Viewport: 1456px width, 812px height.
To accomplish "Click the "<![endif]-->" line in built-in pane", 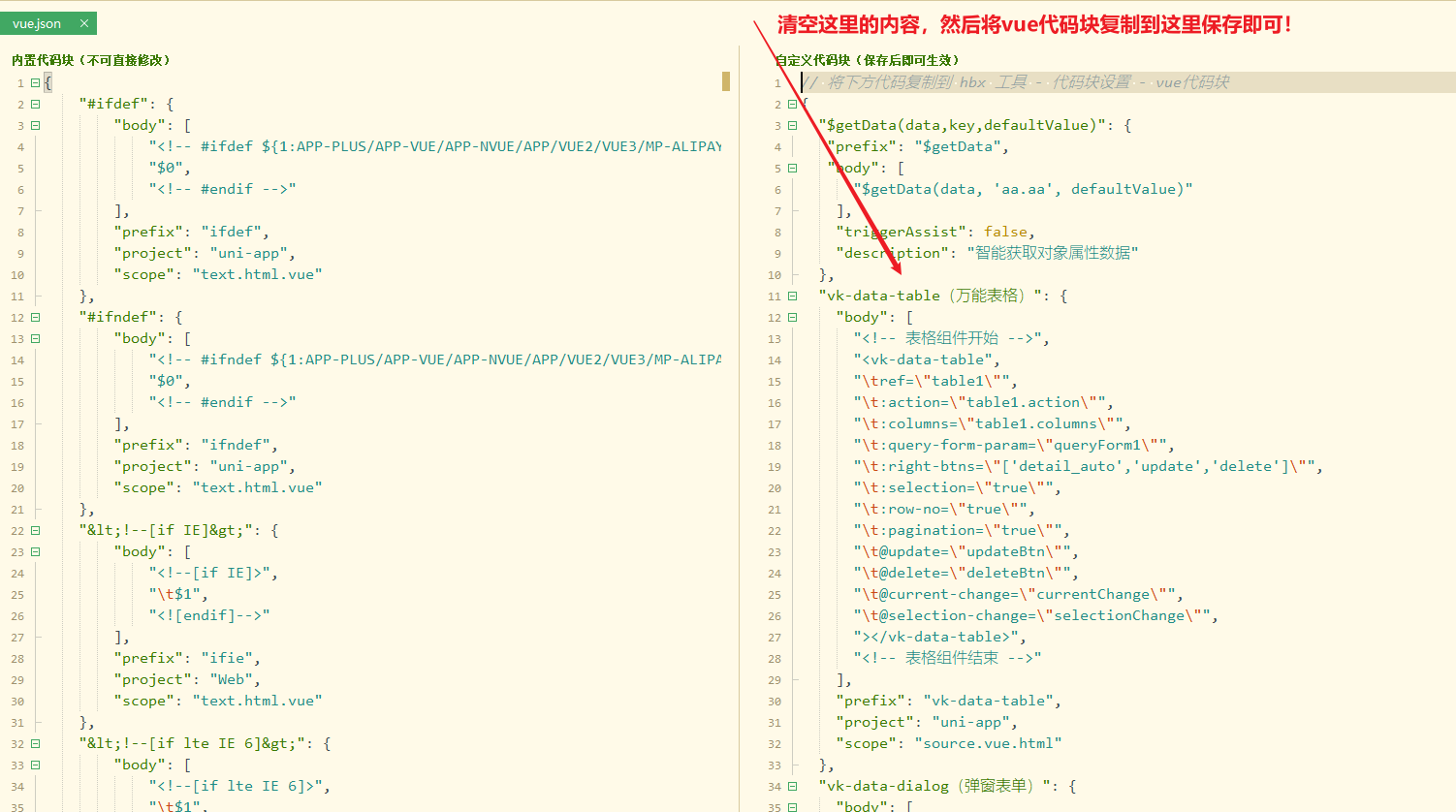I will point(208,615).
